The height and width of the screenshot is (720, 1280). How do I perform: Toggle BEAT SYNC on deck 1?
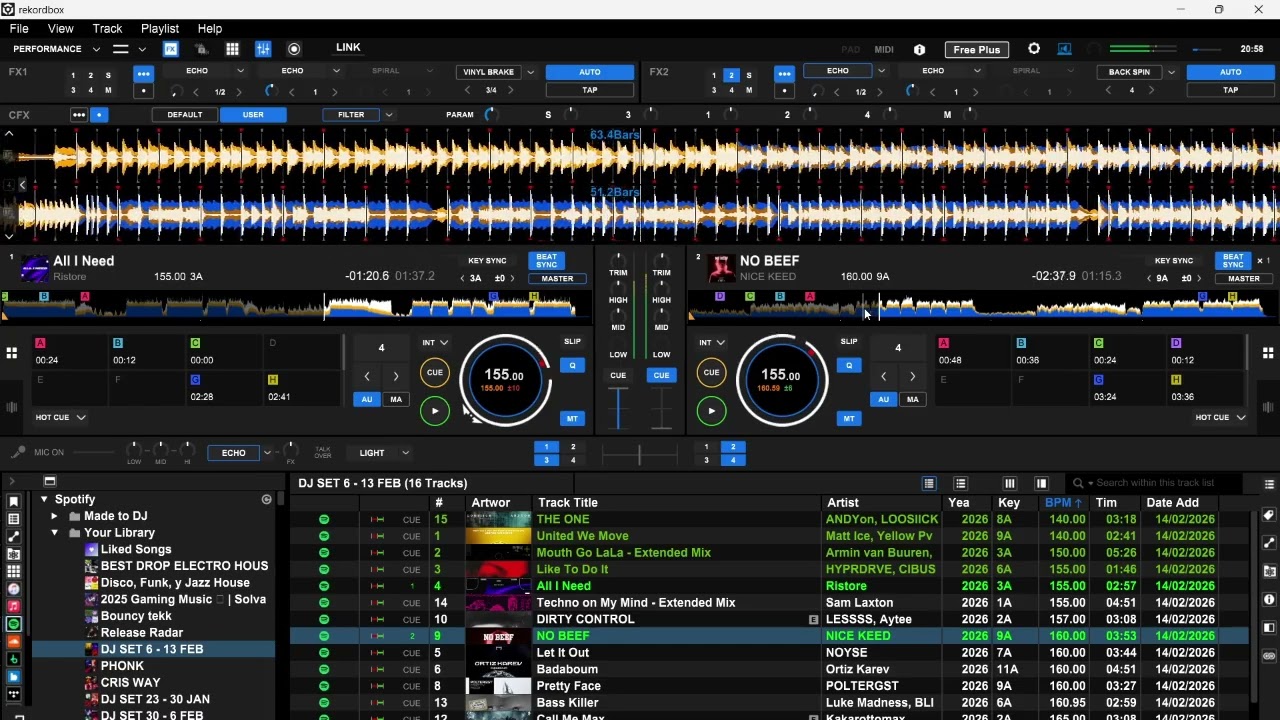coord(546,261)
